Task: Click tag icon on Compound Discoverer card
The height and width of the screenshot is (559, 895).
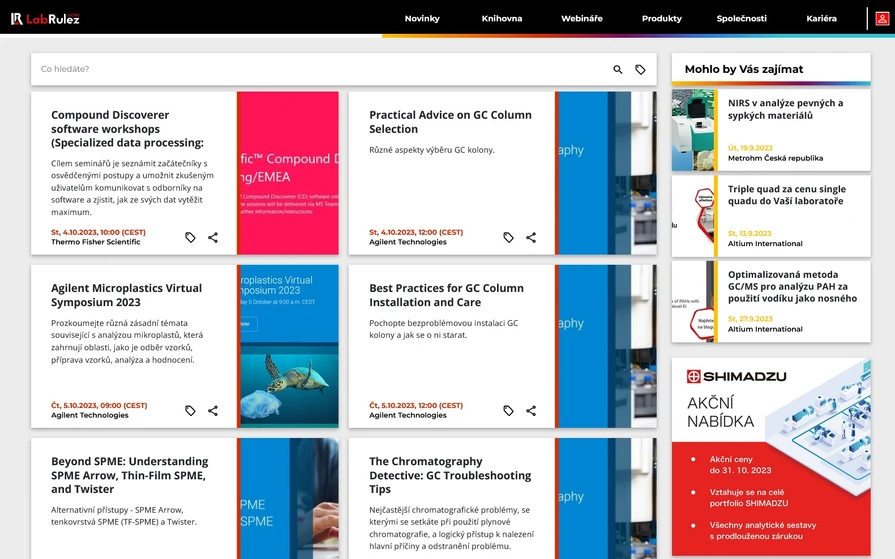Action: click(x=190, y=238)
